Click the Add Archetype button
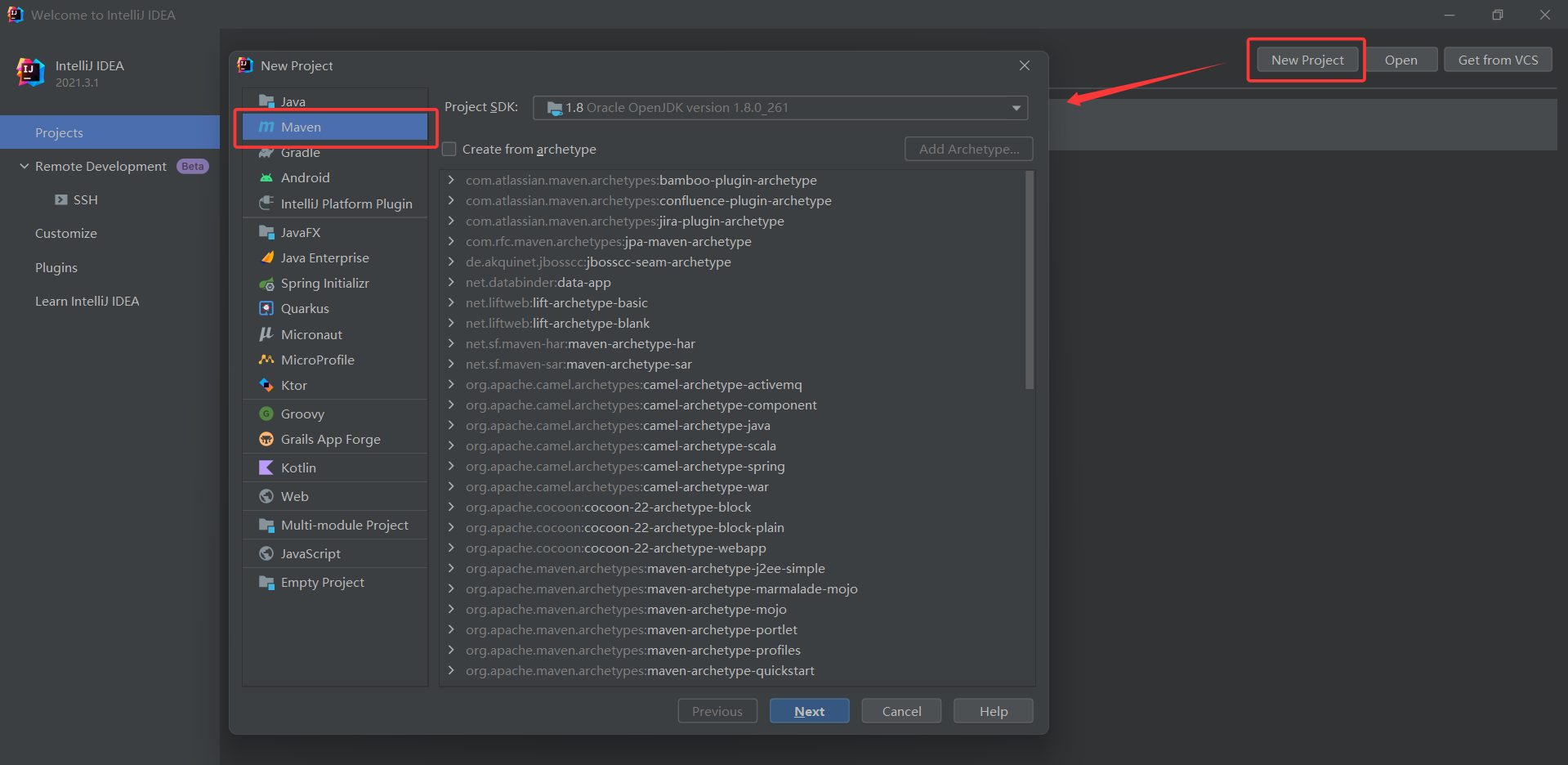This screenshot has width=1568, height=765. tap(969, 149)
